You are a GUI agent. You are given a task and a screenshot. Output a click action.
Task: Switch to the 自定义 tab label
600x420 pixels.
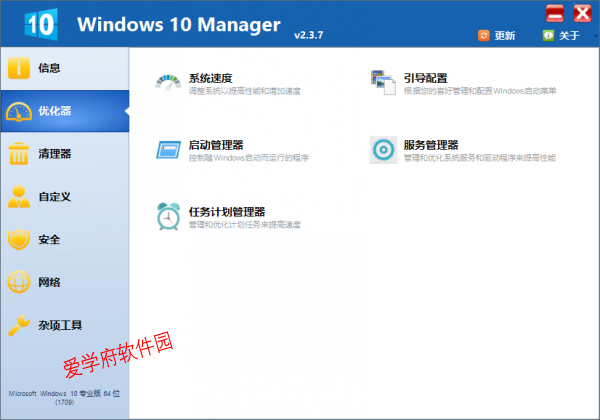coord(55,197)
